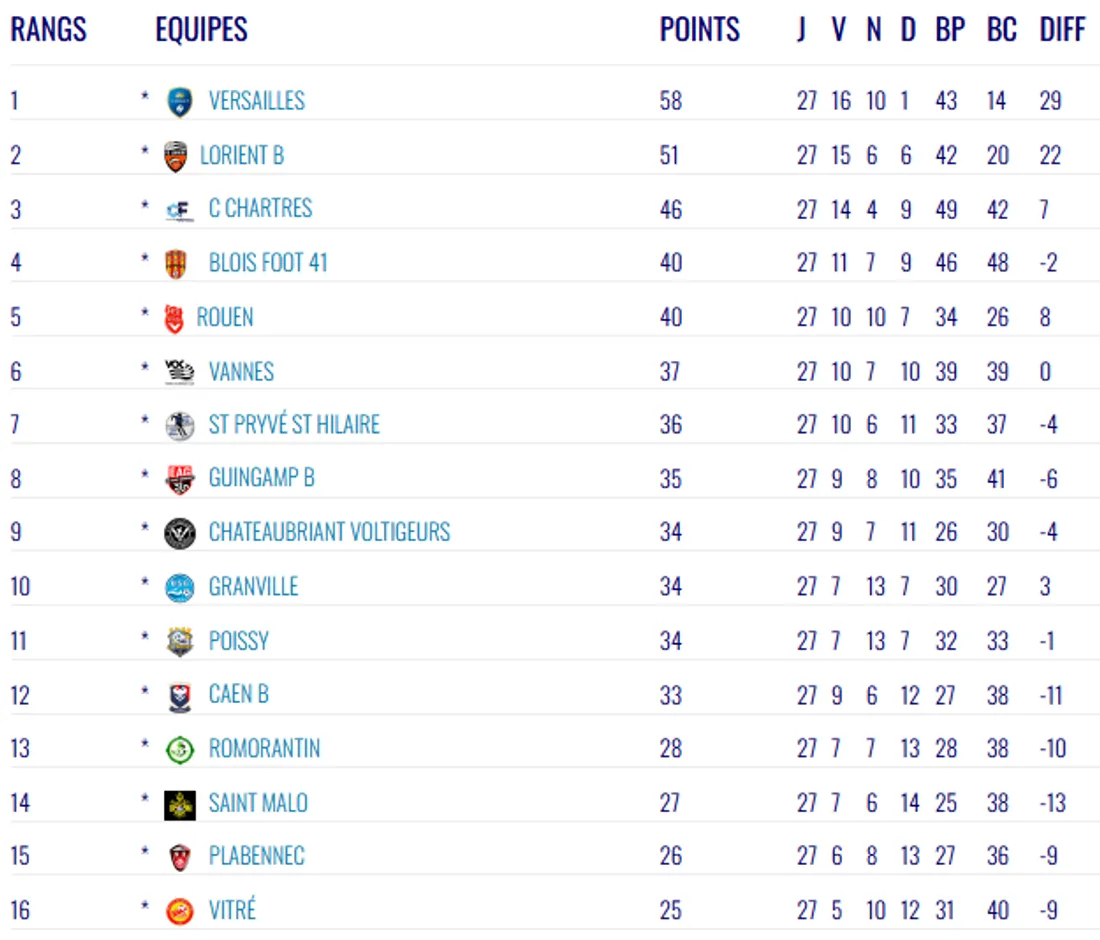Click the Caen B club crest
Image resolution: width=1100 pixels, height=940 pixels.
point(180,695)
